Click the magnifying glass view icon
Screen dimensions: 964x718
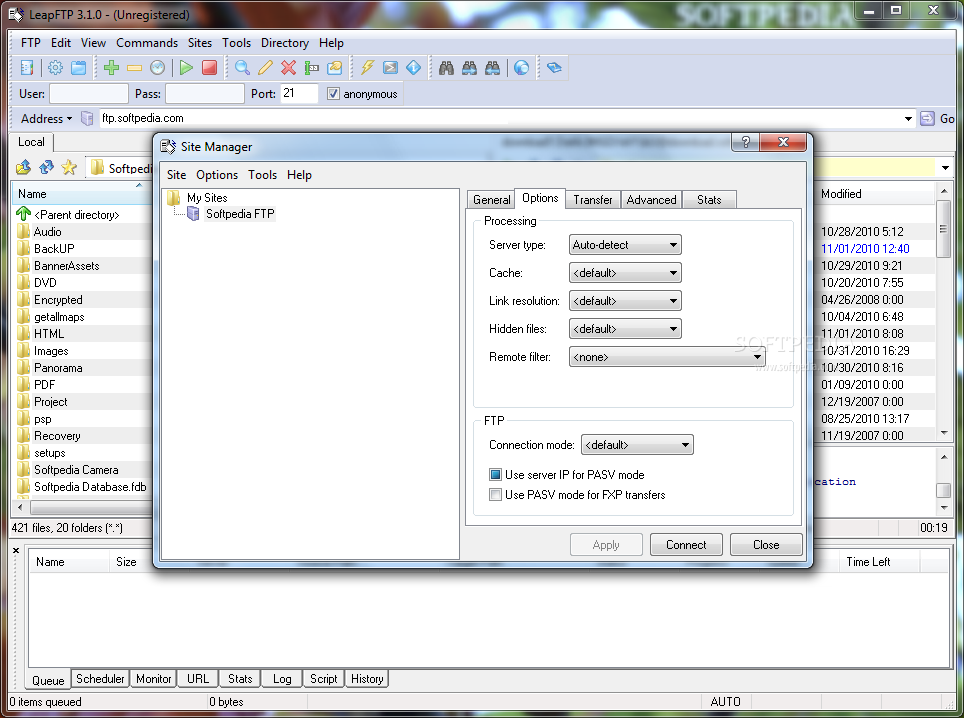click(x=242, y=68)
